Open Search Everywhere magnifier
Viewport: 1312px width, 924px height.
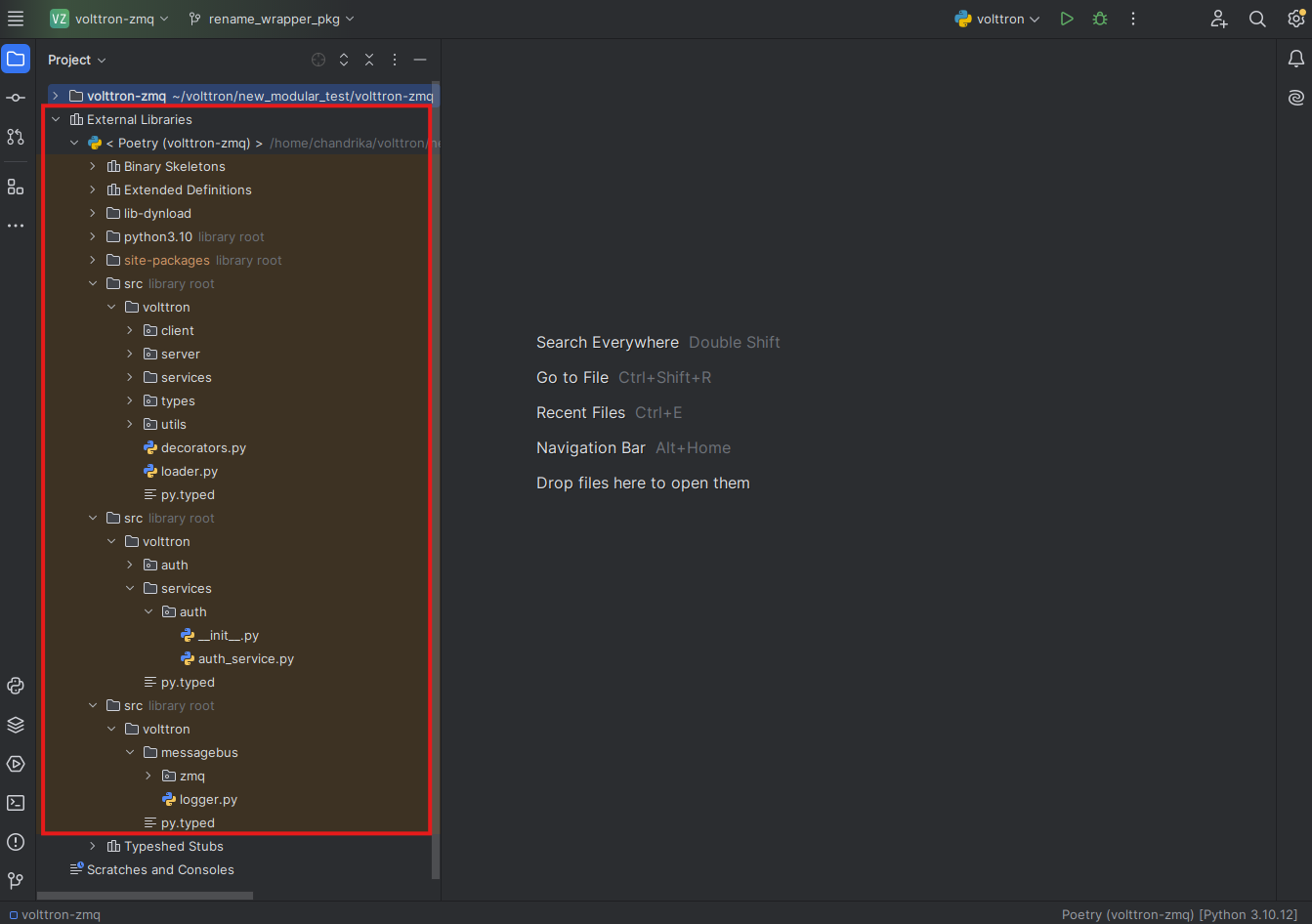1257,19
